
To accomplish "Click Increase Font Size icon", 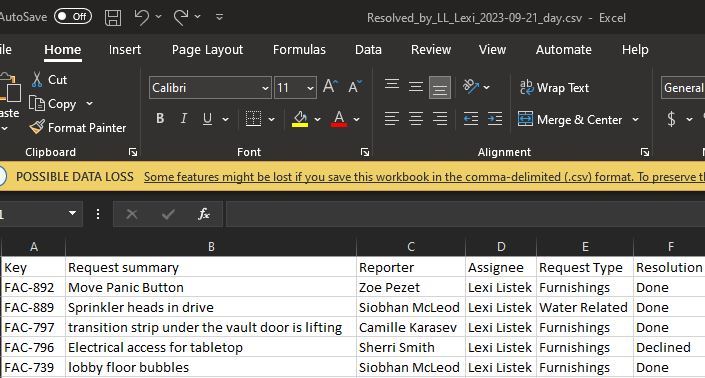I will pos(330,86).
